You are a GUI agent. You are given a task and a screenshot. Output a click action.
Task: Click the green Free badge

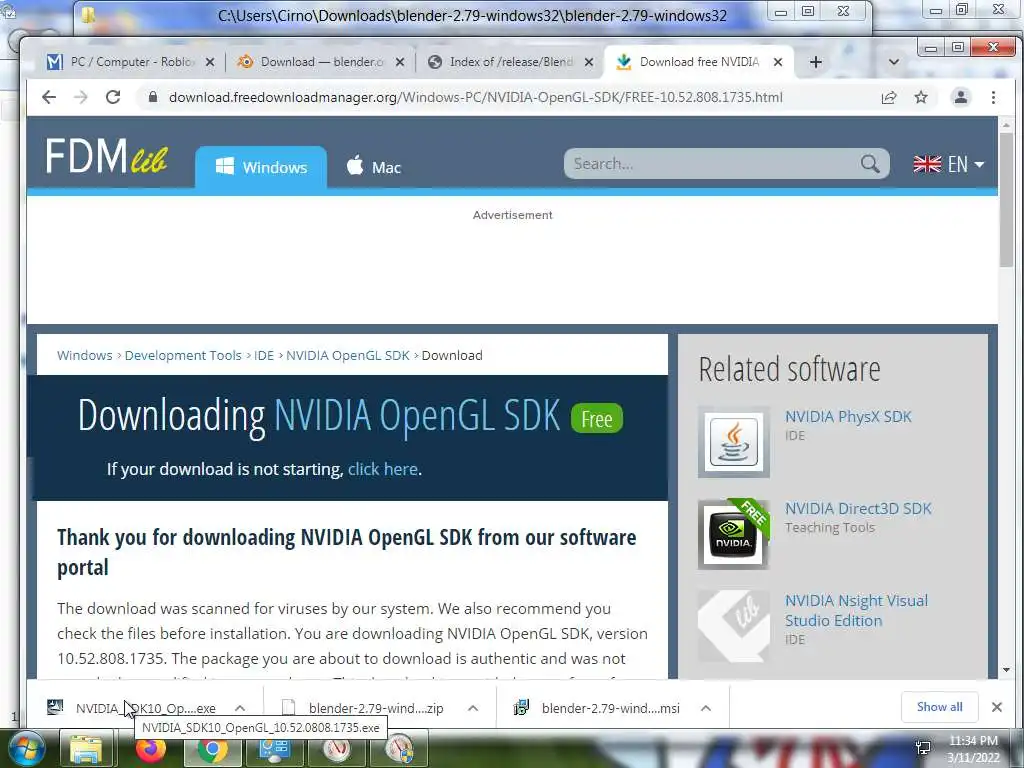pos(597,419)
